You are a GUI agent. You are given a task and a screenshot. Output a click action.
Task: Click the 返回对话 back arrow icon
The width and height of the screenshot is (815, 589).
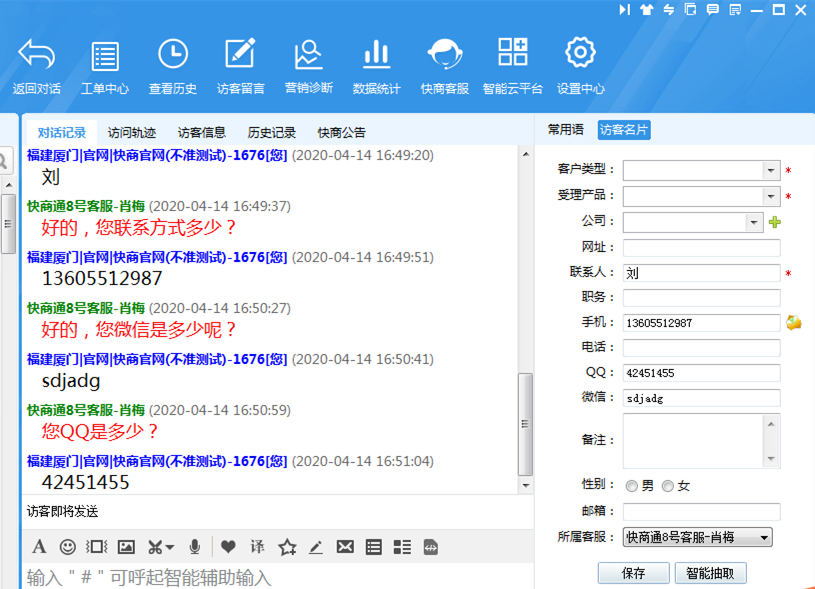(37, 55)
